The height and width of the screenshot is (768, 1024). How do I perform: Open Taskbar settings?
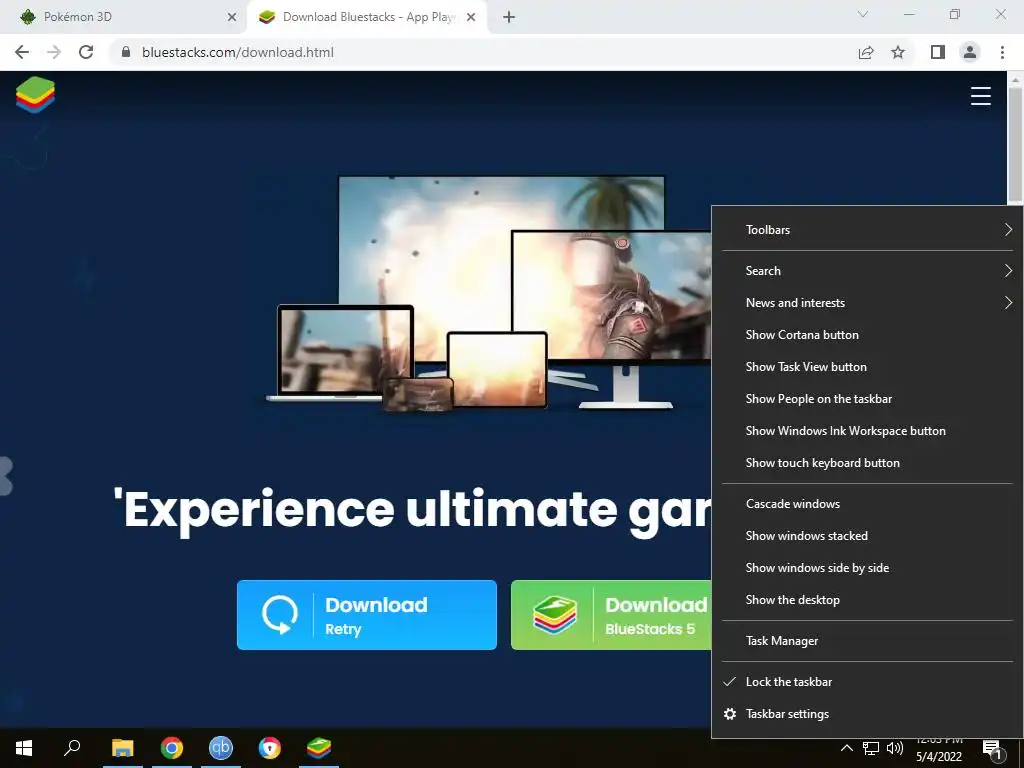tap(867, 714)
